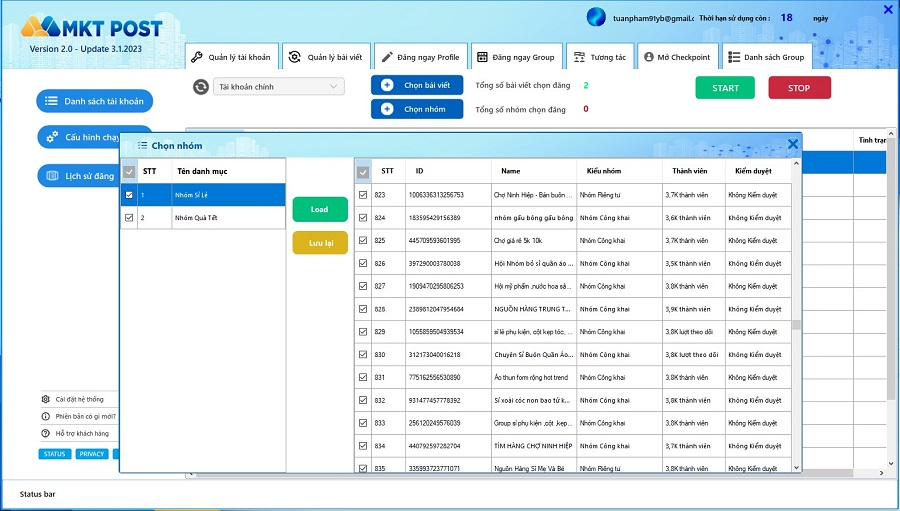Switch to the Quản lý bài viết tab
Viewport: 900px width, 511px height.
pyautogui.click(x=325, y=57)
